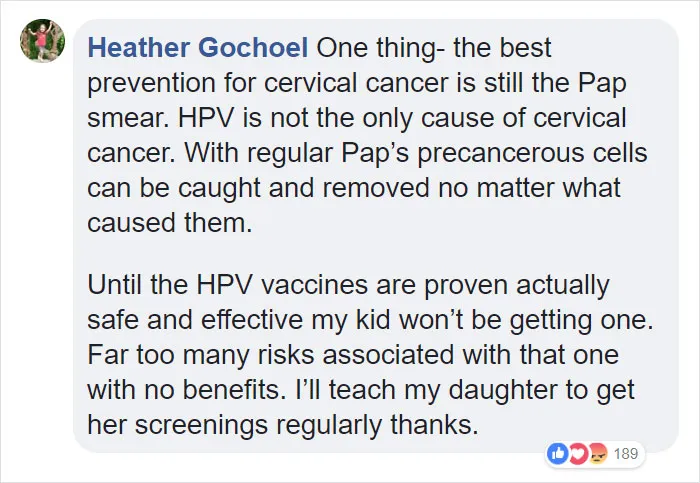Click the word "precancerous" in the comment
700x483 pixels.
[500, 153]
